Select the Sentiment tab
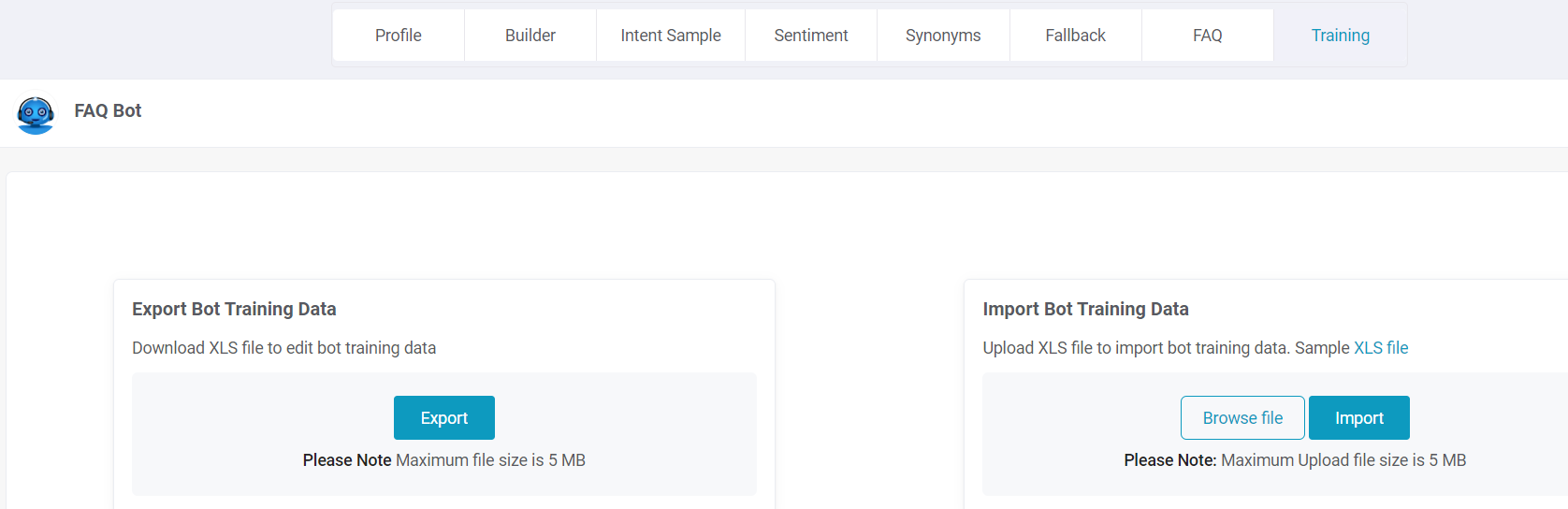The image size is (1568, 509). click(x=811, y=36)
